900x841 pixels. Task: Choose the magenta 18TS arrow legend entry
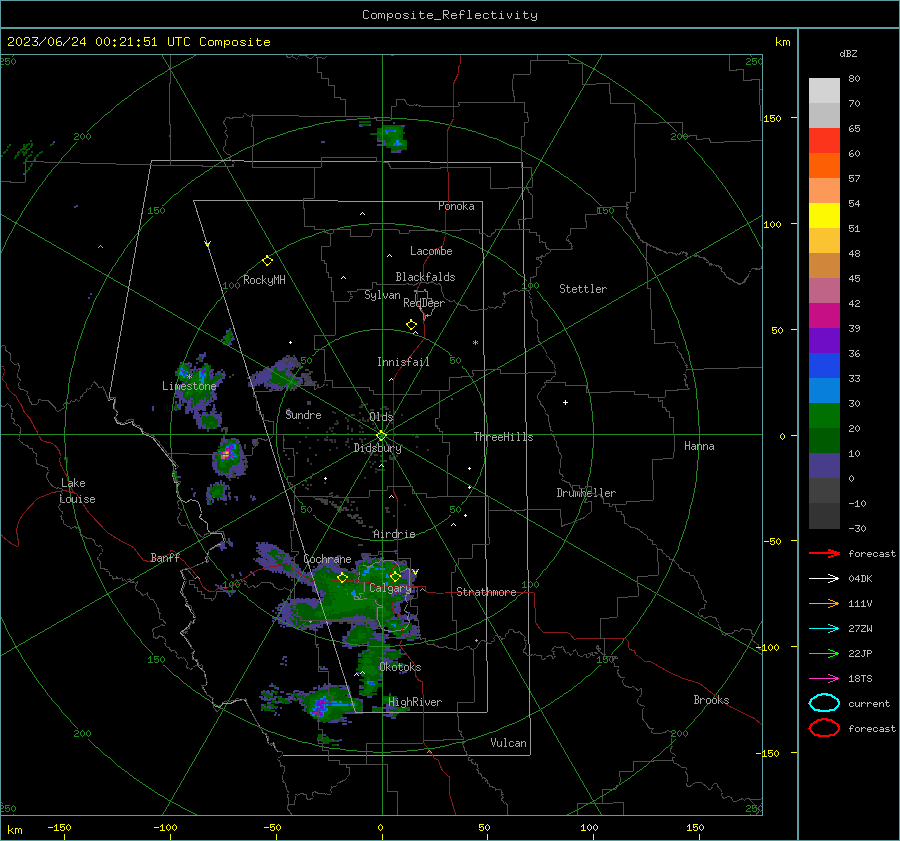824,679
